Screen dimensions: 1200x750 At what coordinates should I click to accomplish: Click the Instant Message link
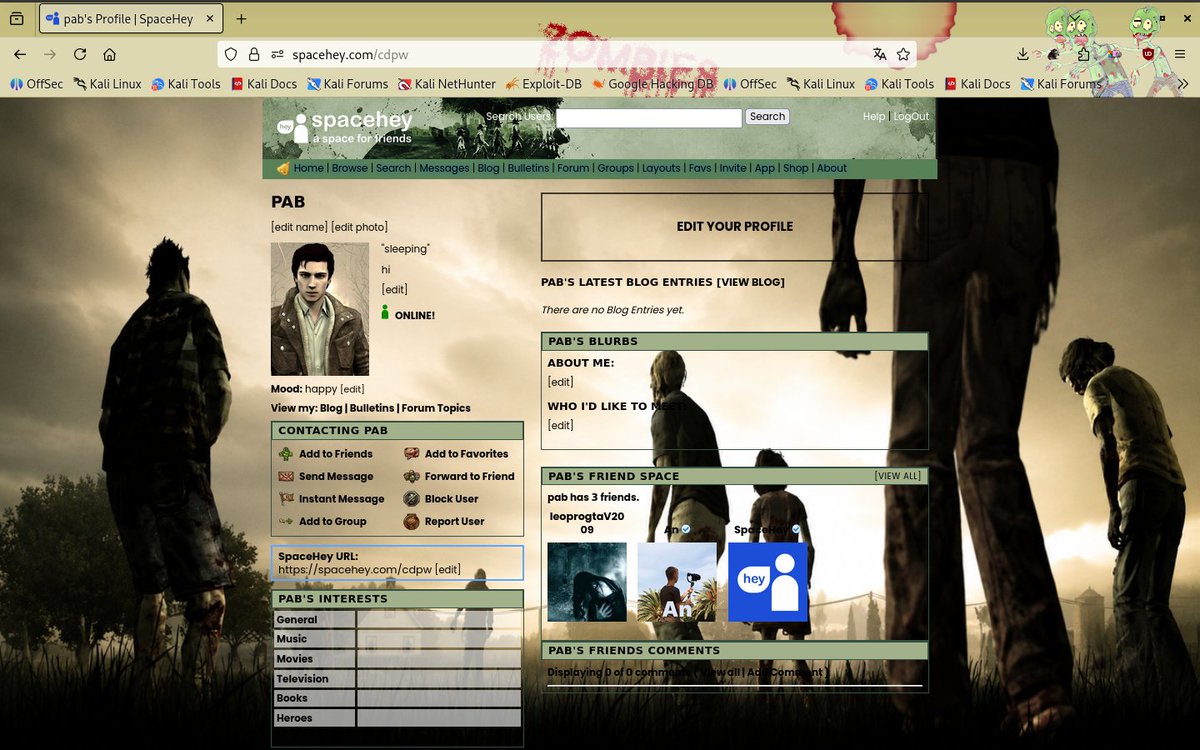(341, 499)
